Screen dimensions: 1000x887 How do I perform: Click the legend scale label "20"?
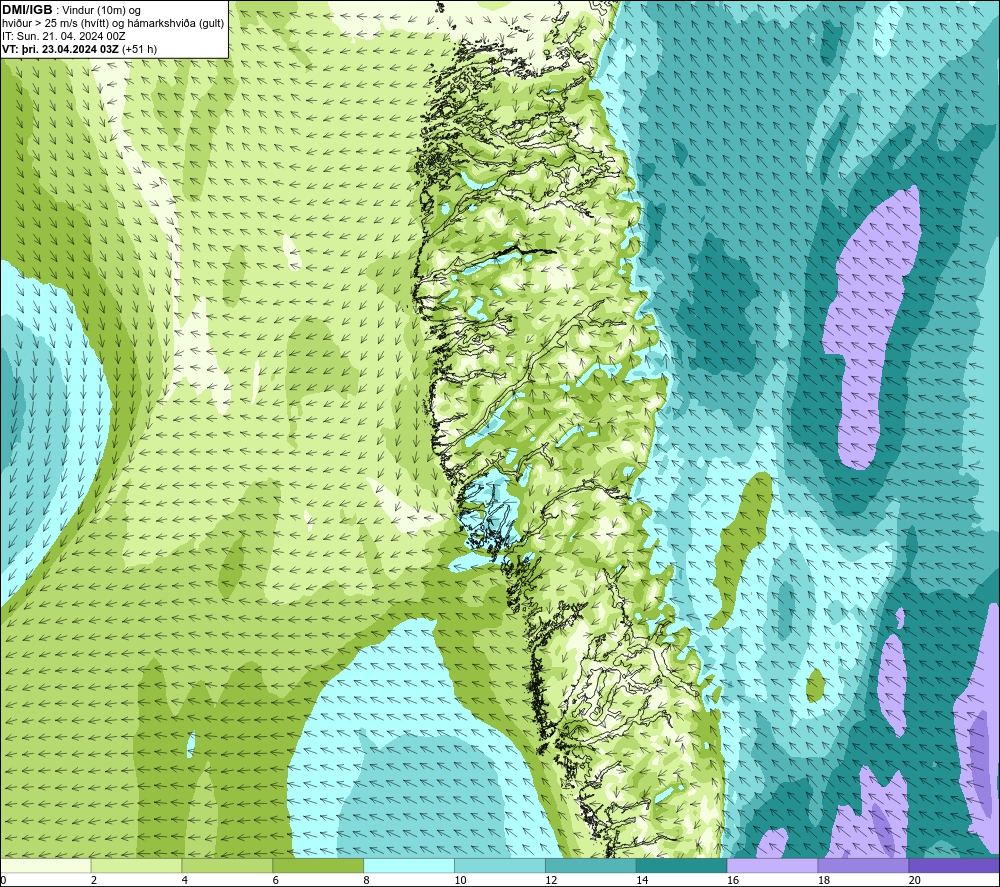(915, 880)
